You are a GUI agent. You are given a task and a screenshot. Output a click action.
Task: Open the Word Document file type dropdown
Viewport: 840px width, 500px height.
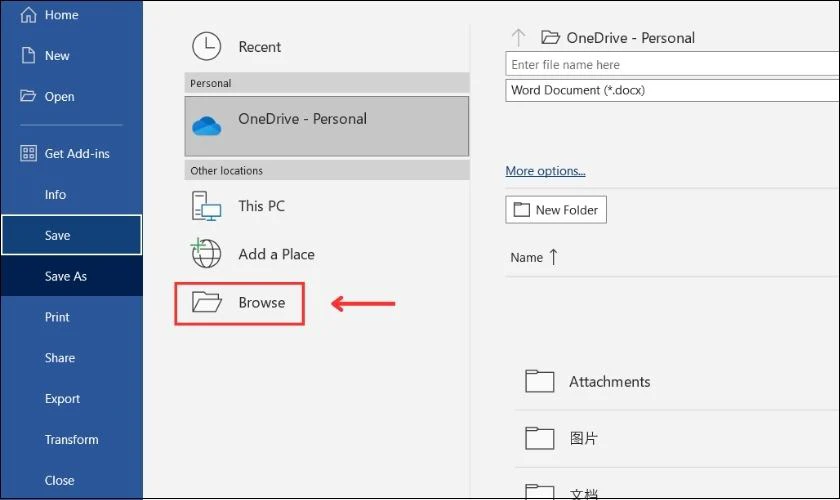[x=672, y=90]
